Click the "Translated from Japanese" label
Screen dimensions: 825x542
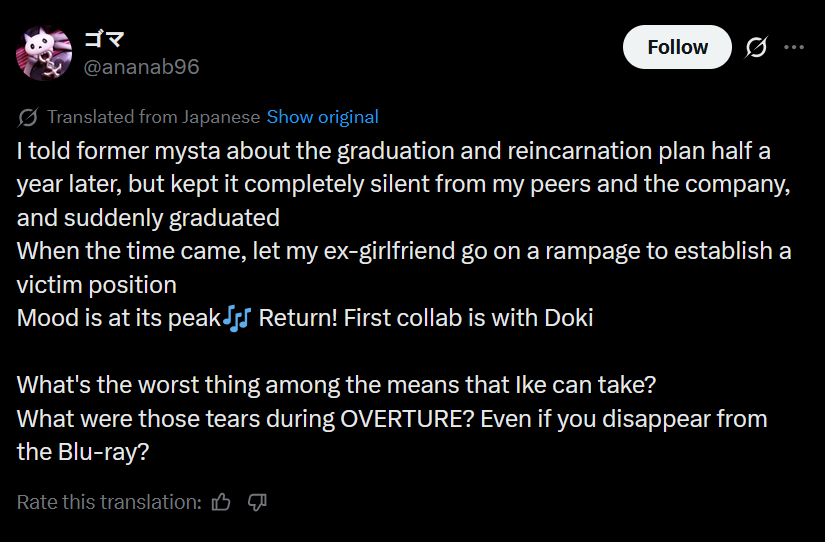pos(153,117)
